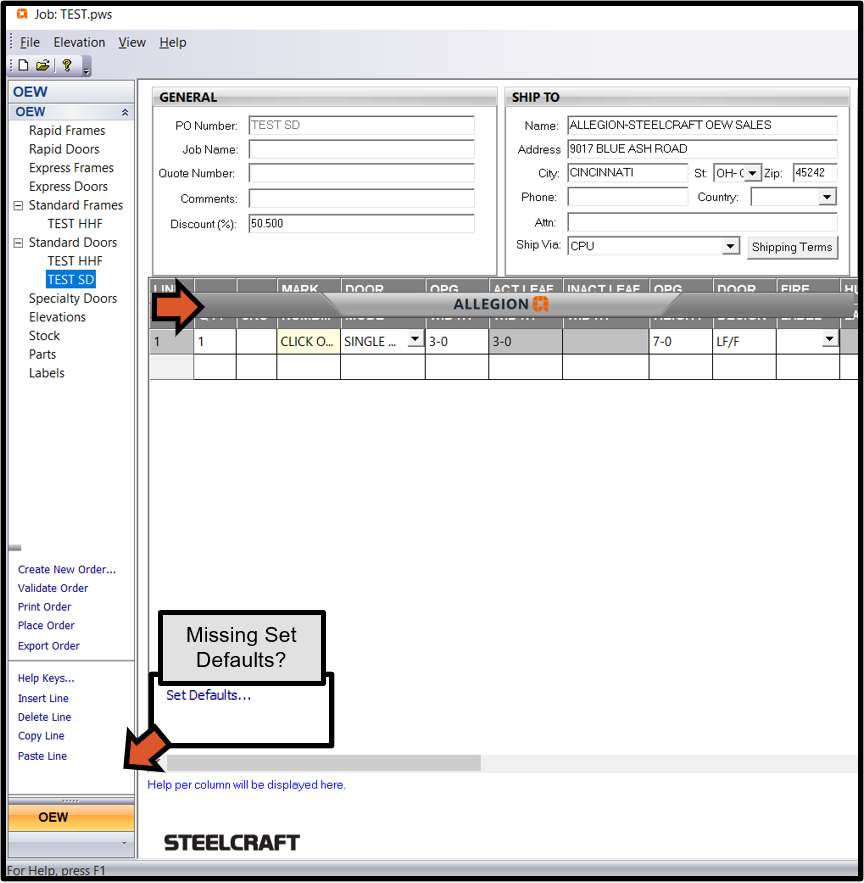Click the line 1 row header cell
The height and width of the screenshot is (883, 864).
(x=171, y=341)
